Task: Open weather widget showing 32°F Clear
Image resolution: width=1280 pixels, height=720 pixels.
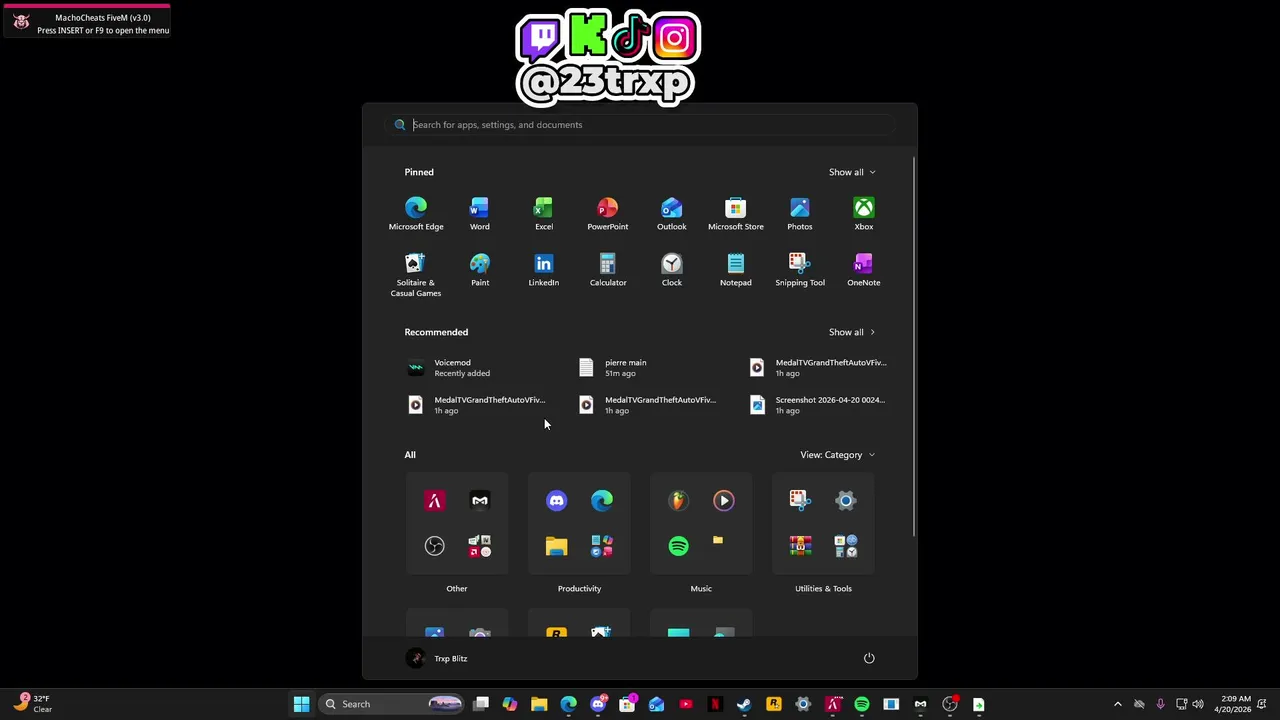Action: pos(34,704)
